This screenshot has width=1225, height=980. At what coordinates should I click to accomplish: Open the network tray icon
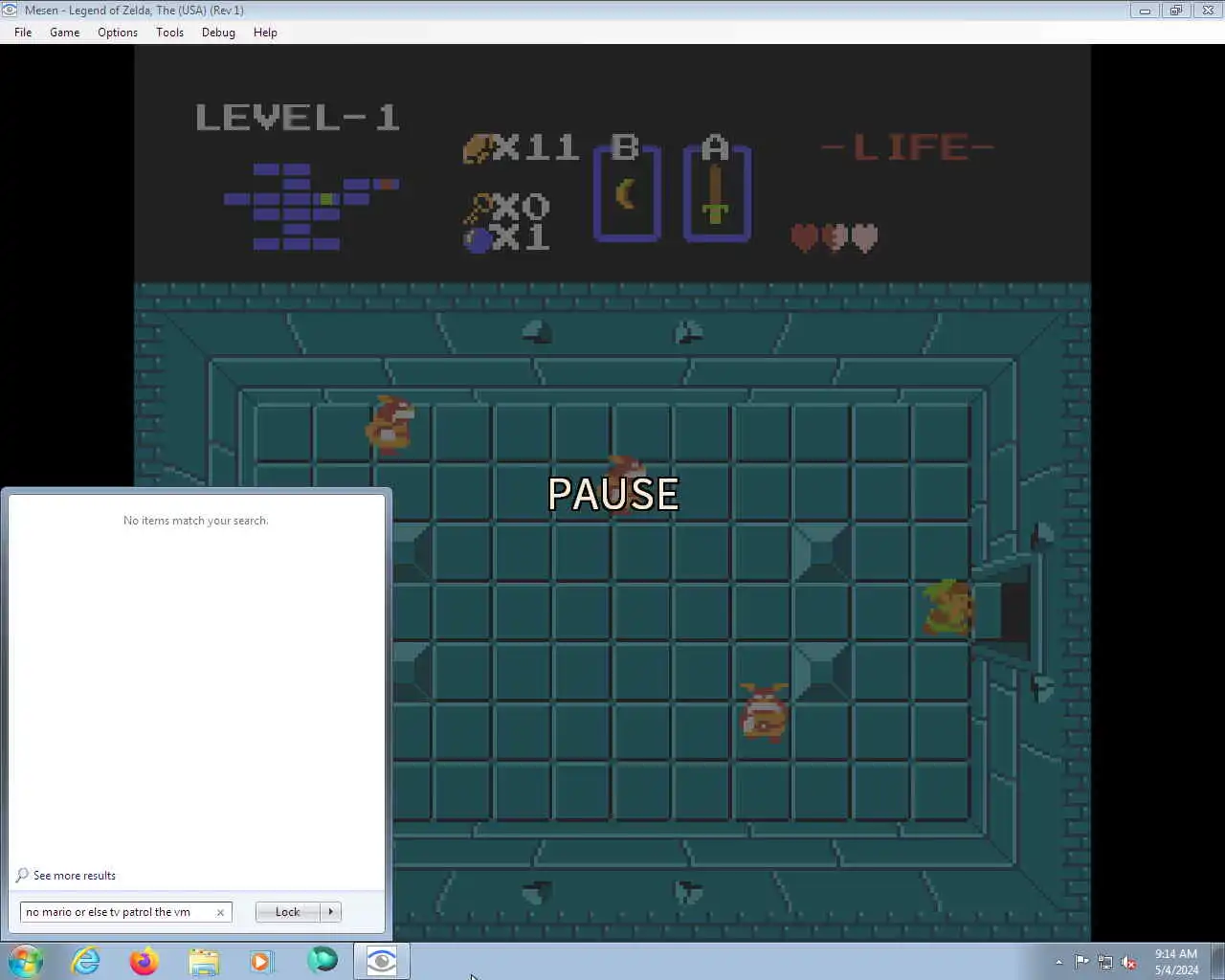[x=1105, y=962]
